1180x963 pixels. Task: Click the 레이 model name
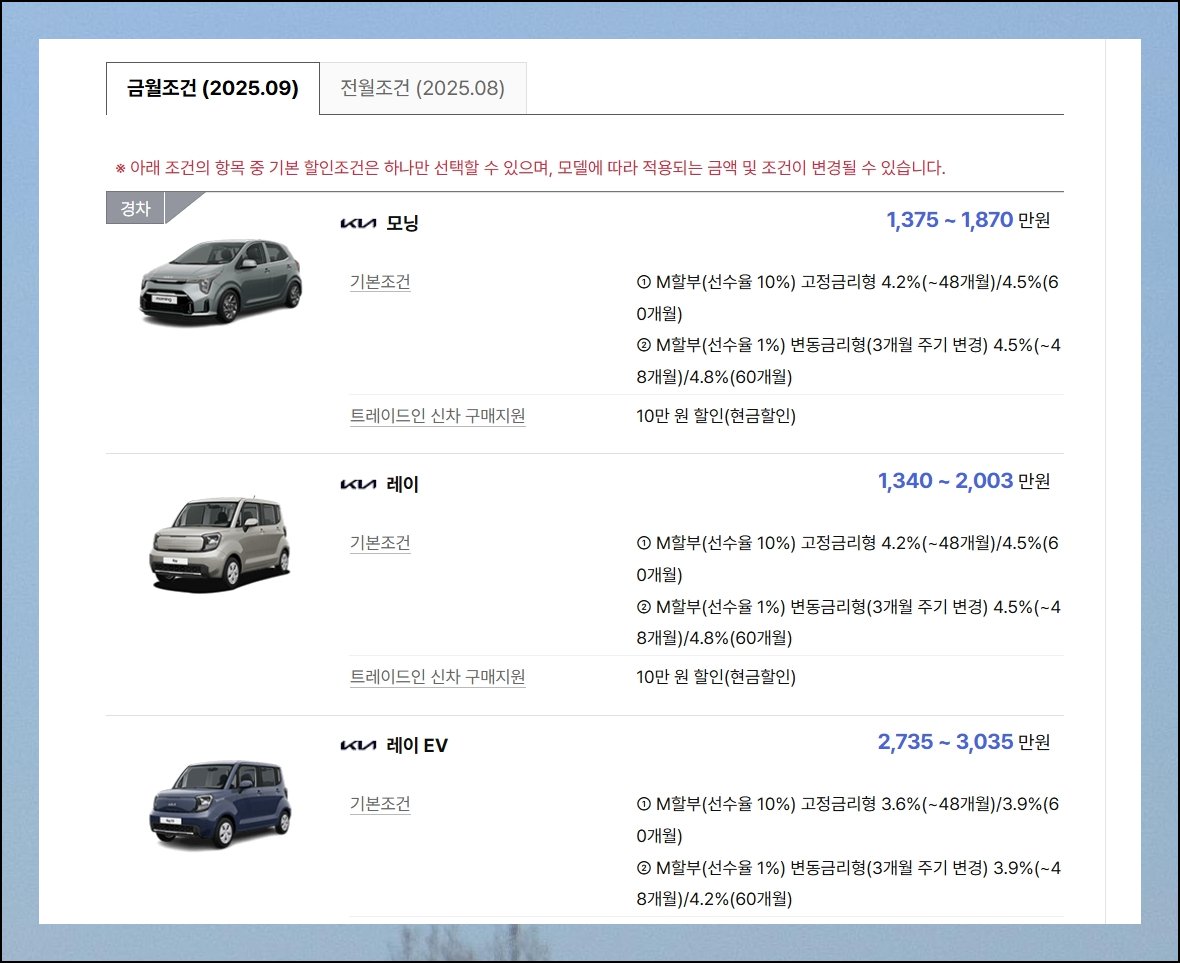[402, 484]
